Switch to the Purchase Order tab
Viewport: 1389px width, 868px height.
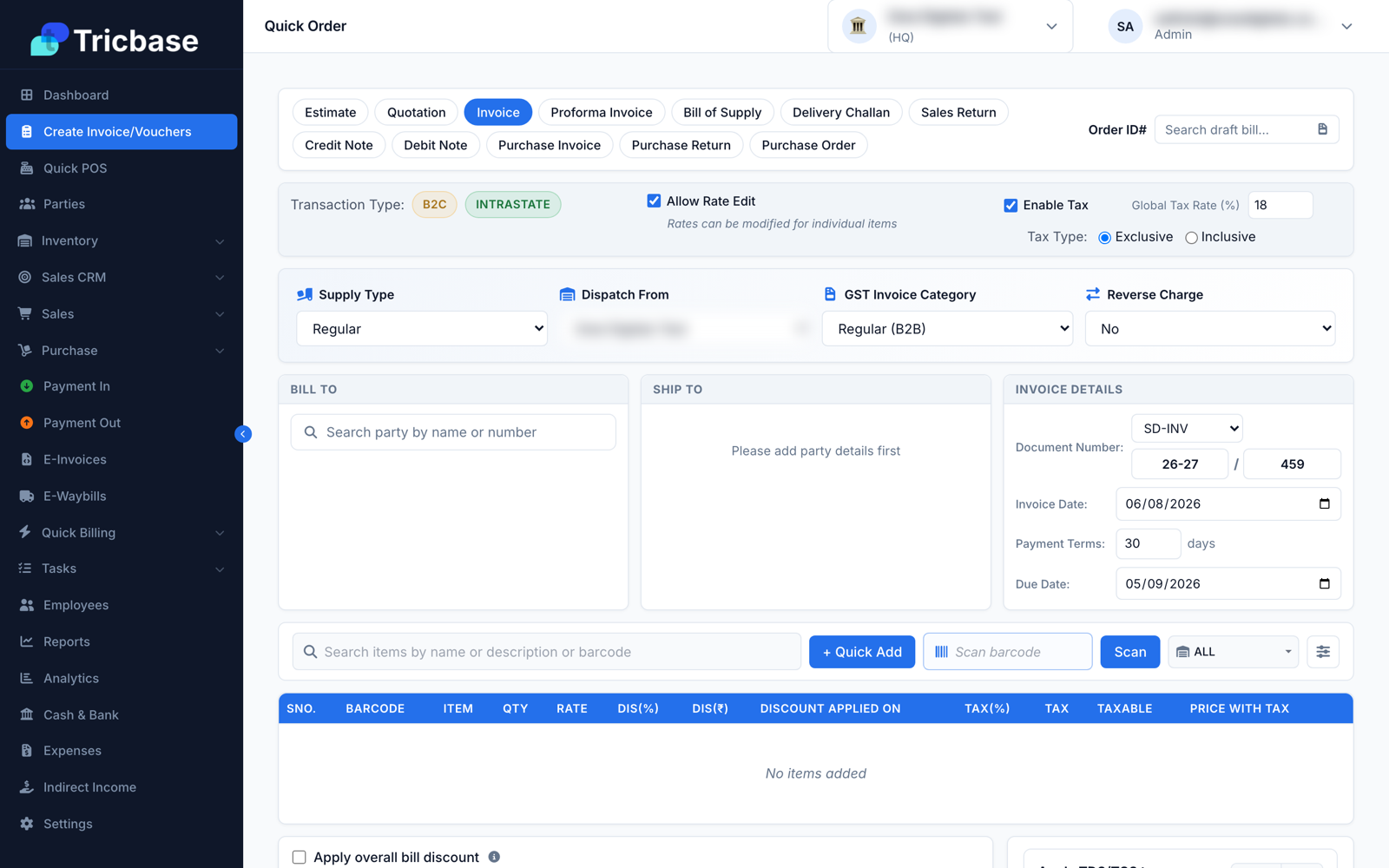pos(808,145)
